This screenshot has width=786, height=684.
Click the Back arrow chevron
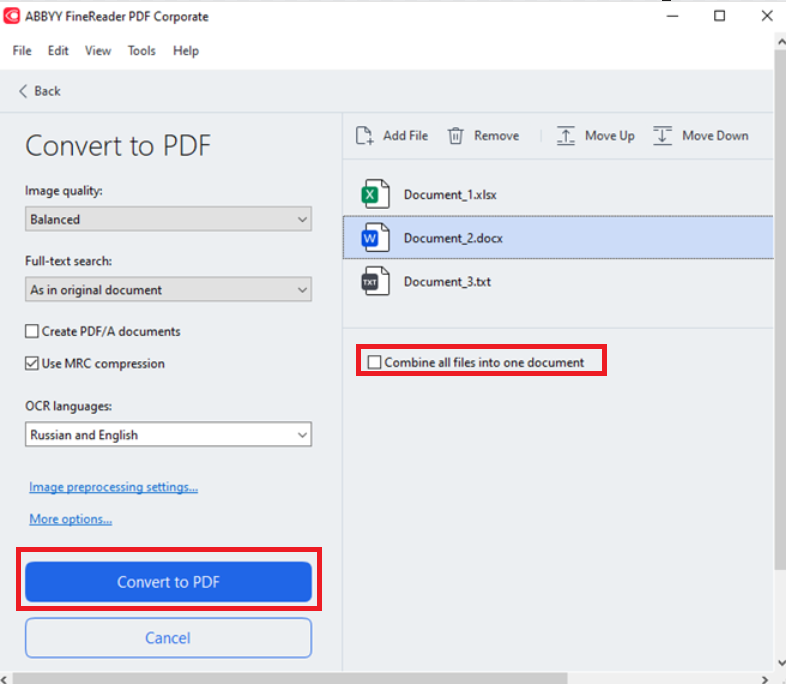click(23, 91)
